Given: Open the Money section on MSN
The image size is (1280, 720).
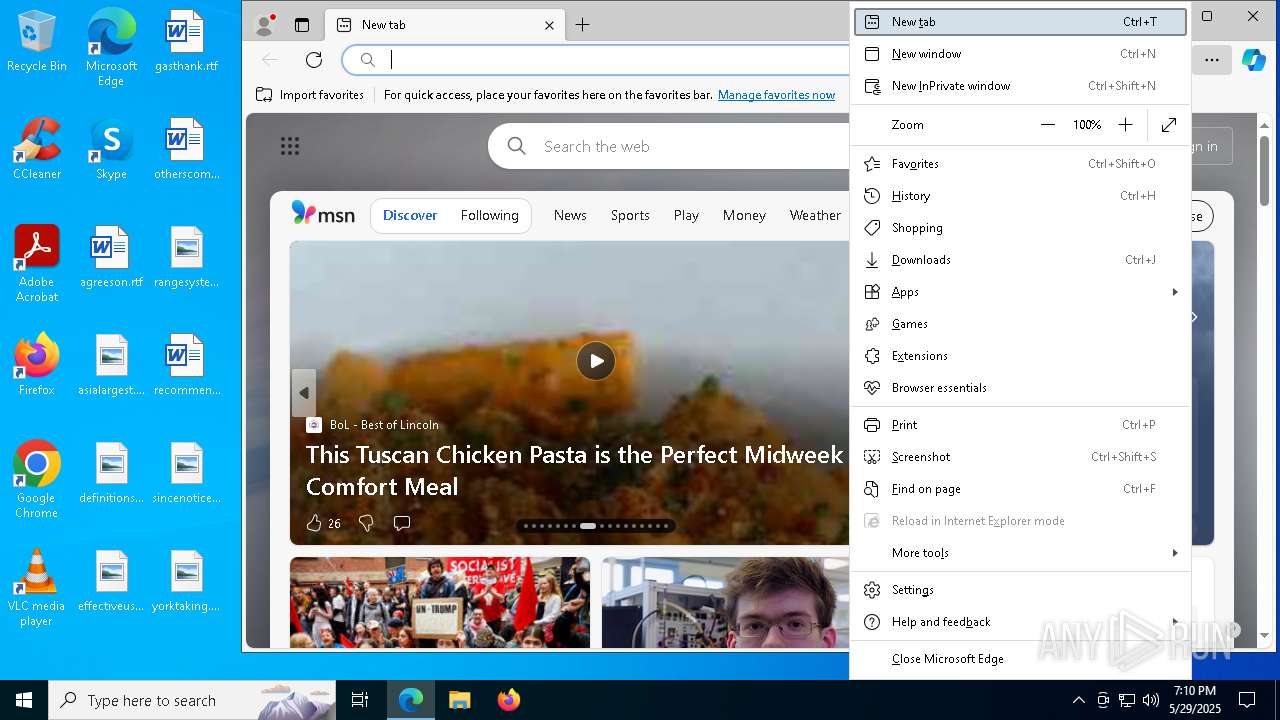Looking at the screenshot, I should click(744, 215).
